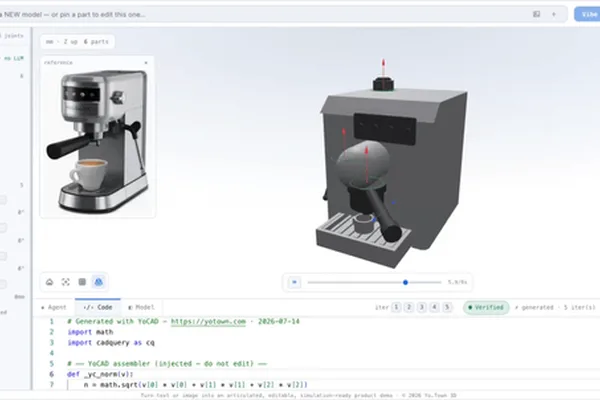Image resolution: width=600 pixels, height=400 pixels.
Task: Open the yotown.com link in the code
Action: tap(208, 322)
